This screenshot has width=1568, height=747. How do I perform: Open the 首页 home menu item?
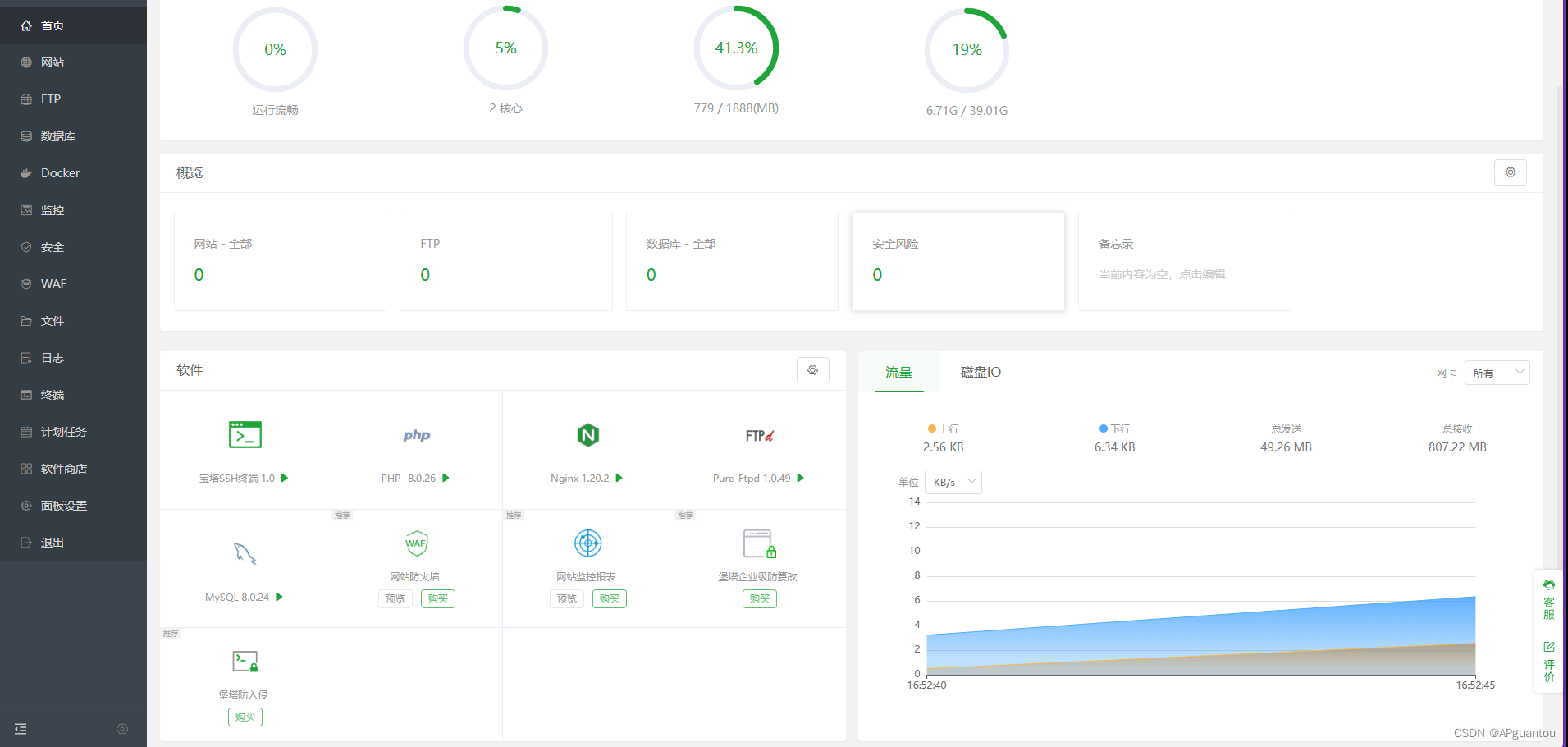point(73,25)
